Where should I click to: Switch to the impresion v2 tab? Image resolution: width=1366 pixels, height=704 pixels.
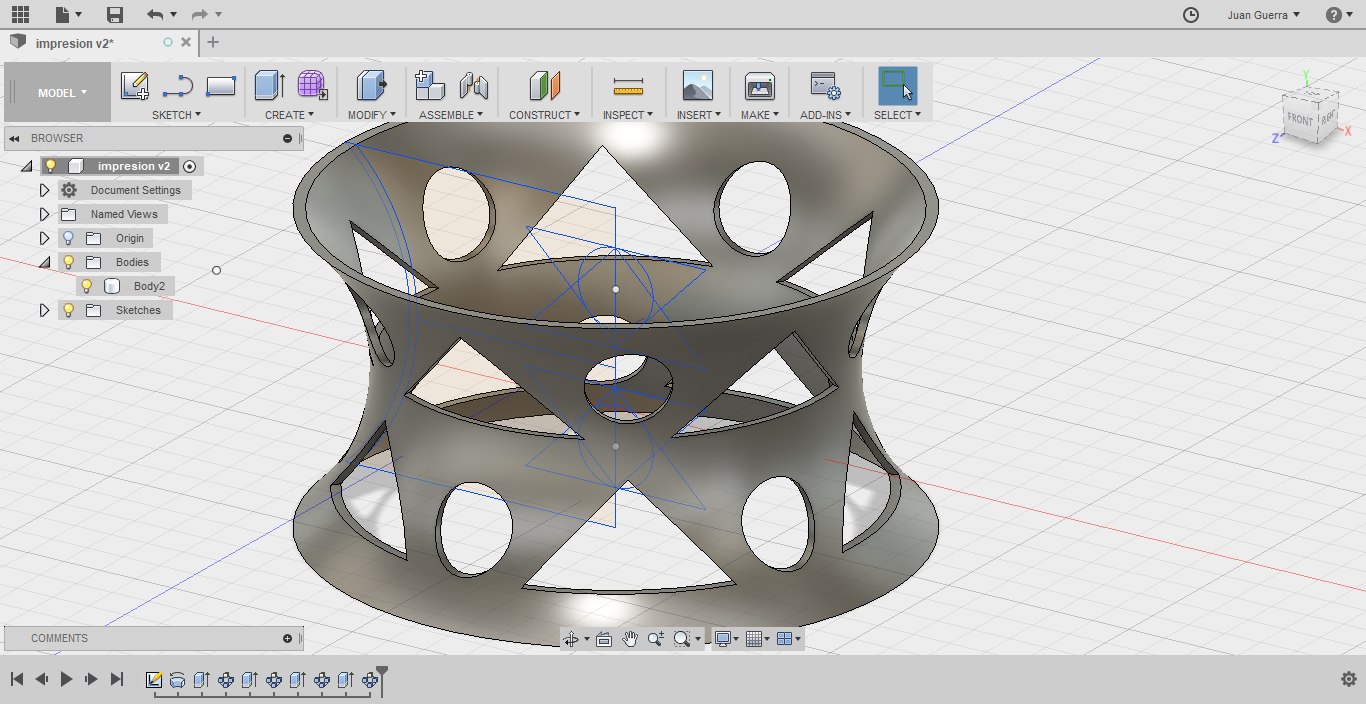click(x=75, y=43)
